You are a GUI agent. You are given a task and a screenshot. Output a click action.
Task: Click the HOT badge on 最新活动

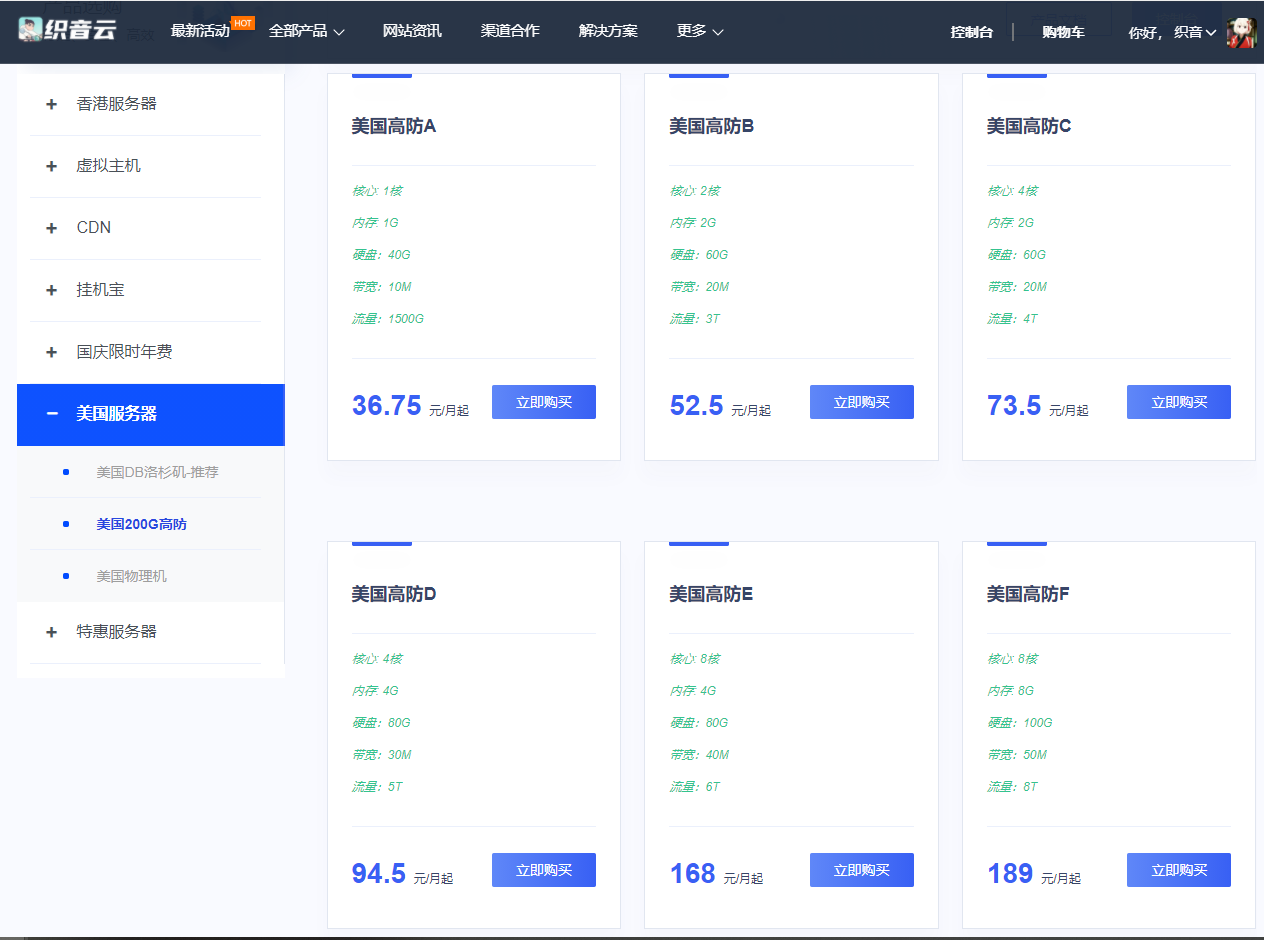point(243,22)
